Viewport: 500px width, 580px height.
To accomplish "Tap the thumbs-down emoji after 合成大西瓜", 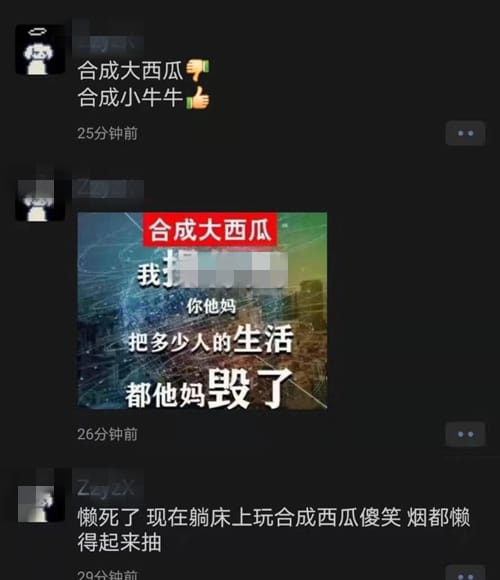I will tap(197, 70).
